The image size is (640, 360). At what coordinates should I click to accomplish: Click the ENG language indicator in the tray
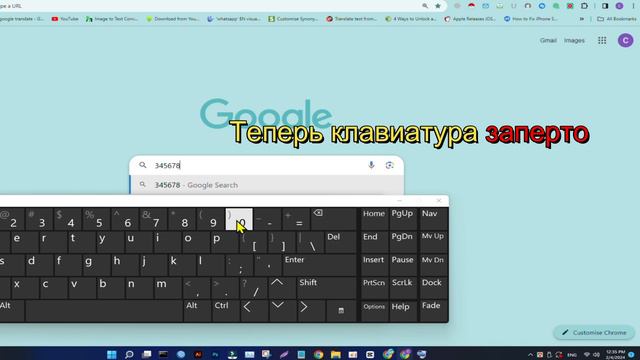(572, 355)
